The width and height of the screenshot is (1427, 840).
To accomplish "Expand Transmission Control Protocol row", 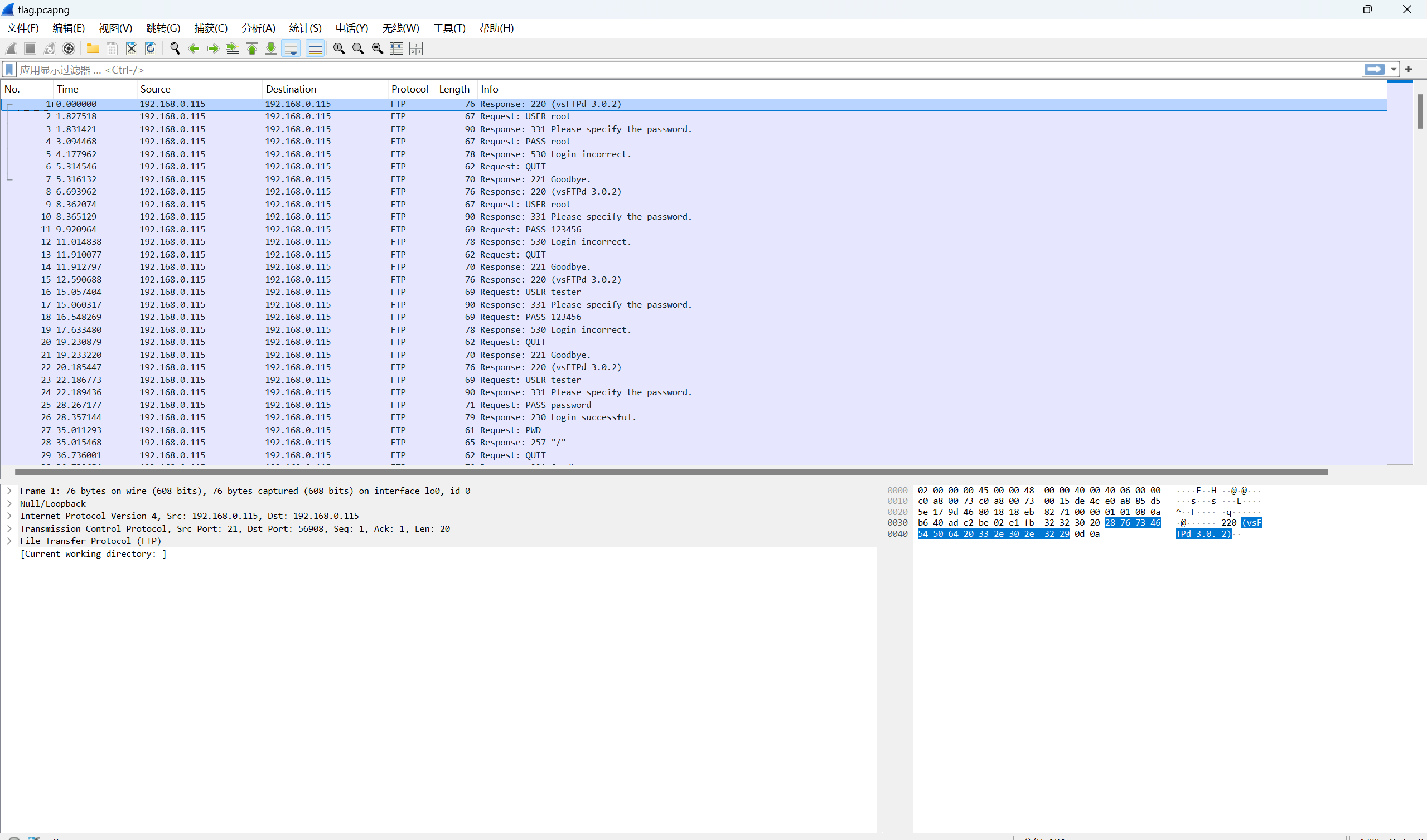I will 9,528.
